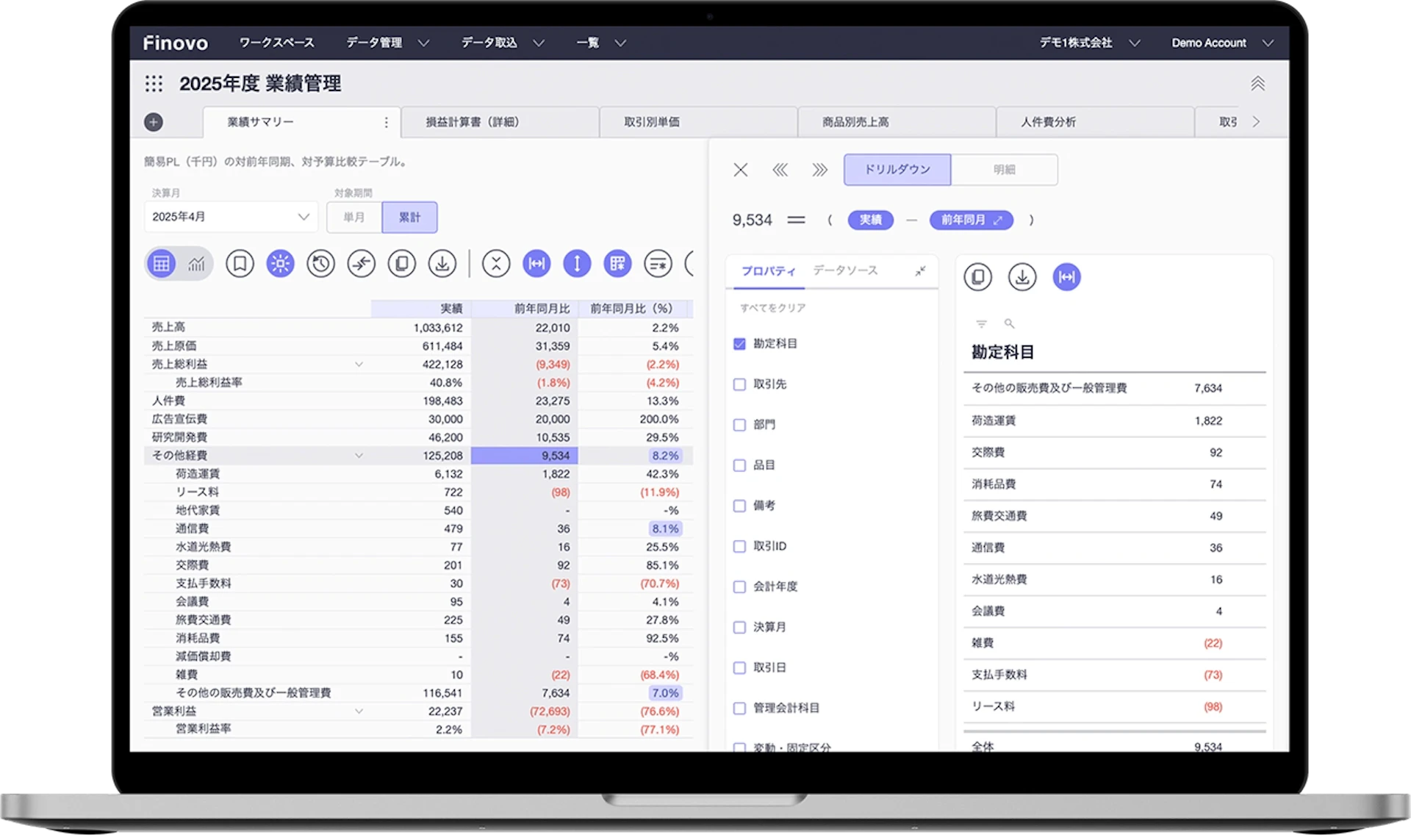Select the circular copy/duplicate icon
The width and height of the screenshot is (1411, 840).
(401, 263)
